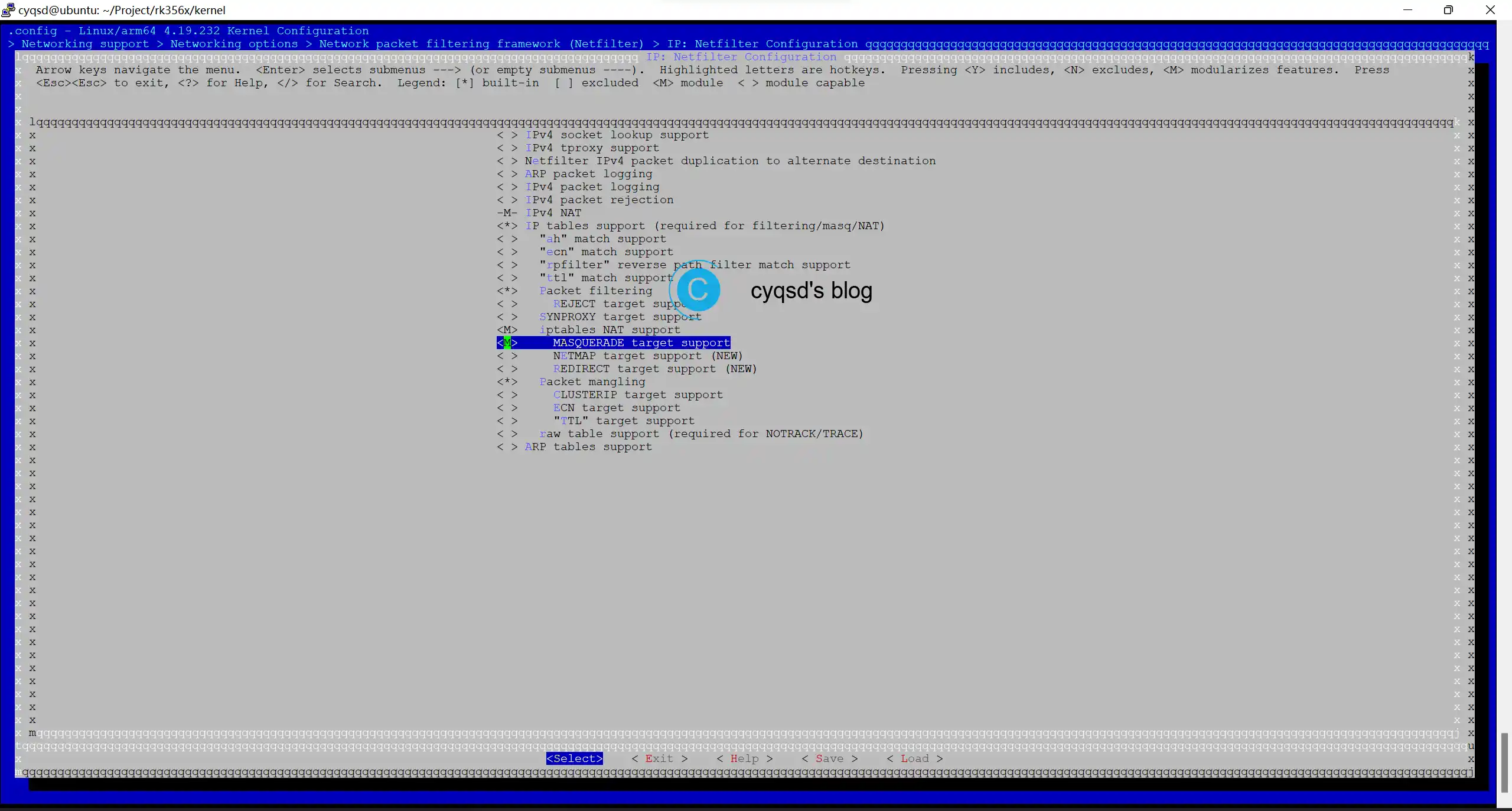Click the cyqsd@ubuntu window title text
Screen dimensions: 1512x811
[x=122, y=10]
